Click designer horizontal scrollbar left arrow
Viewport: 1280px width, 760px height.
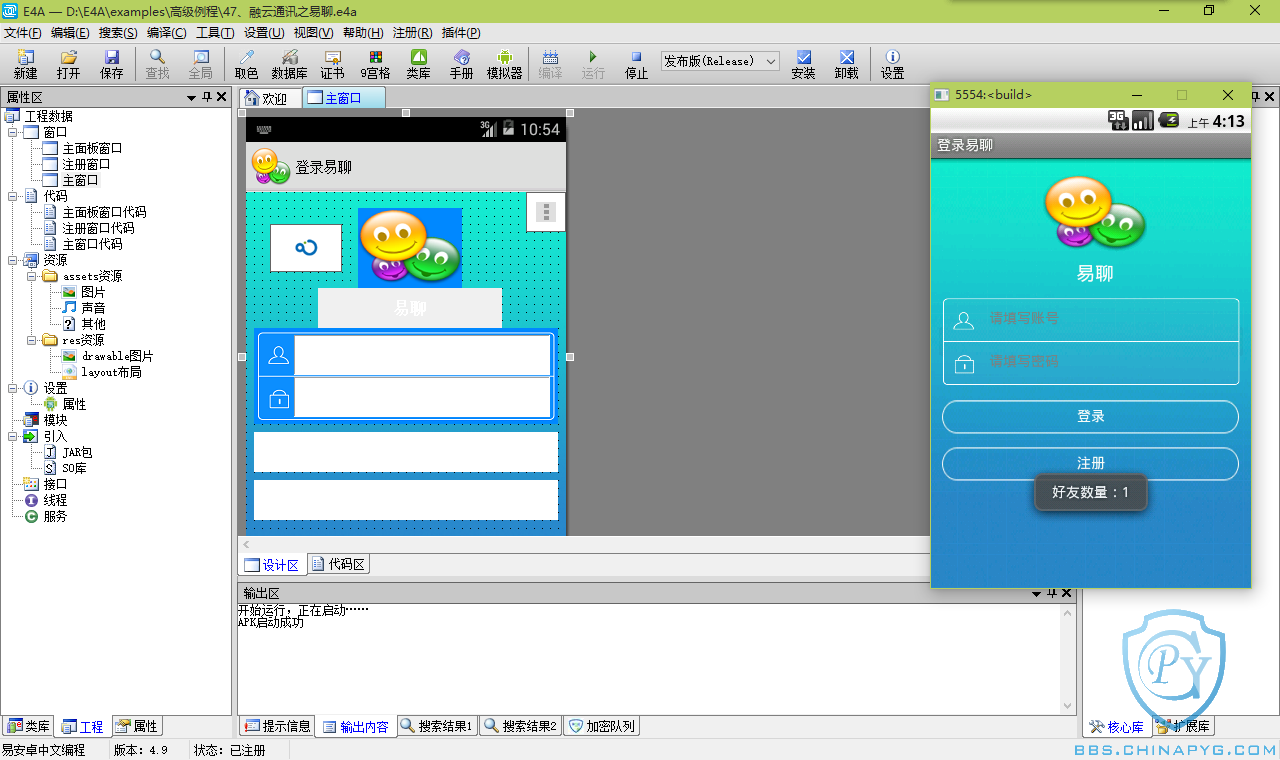pos(247,545)
